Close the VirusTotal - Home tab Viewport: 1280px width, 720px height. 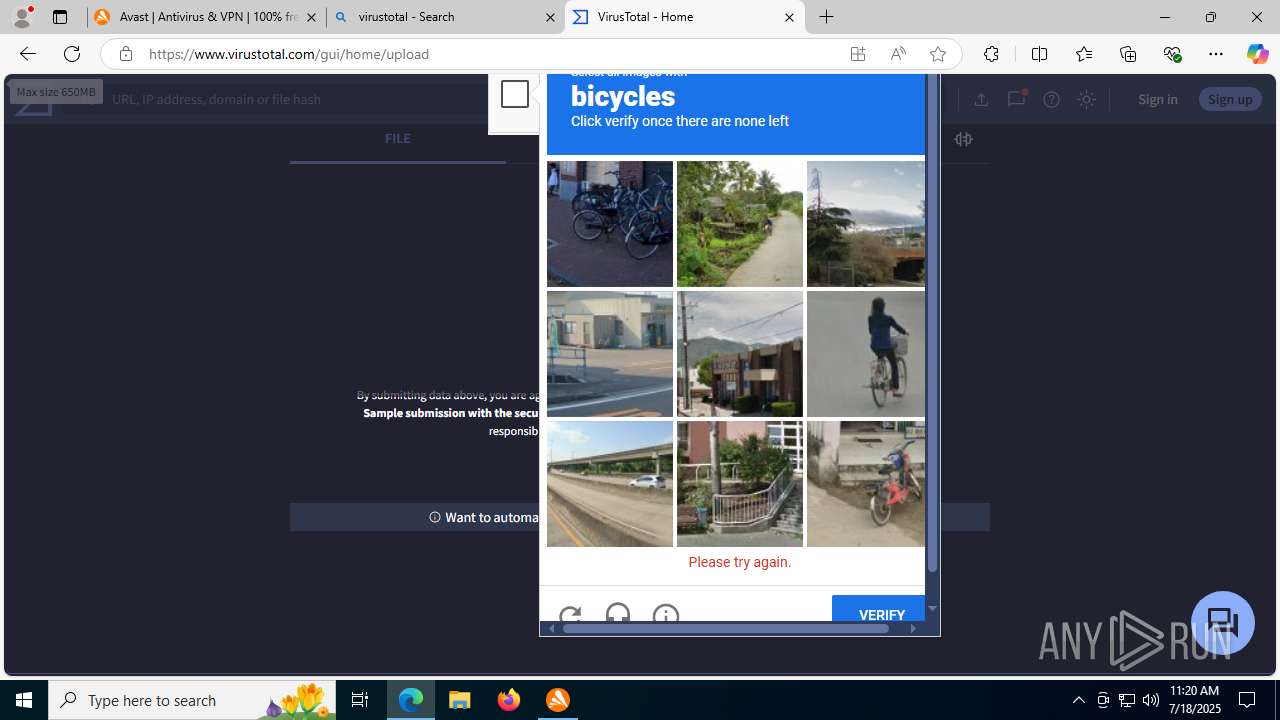pos(789,17)
